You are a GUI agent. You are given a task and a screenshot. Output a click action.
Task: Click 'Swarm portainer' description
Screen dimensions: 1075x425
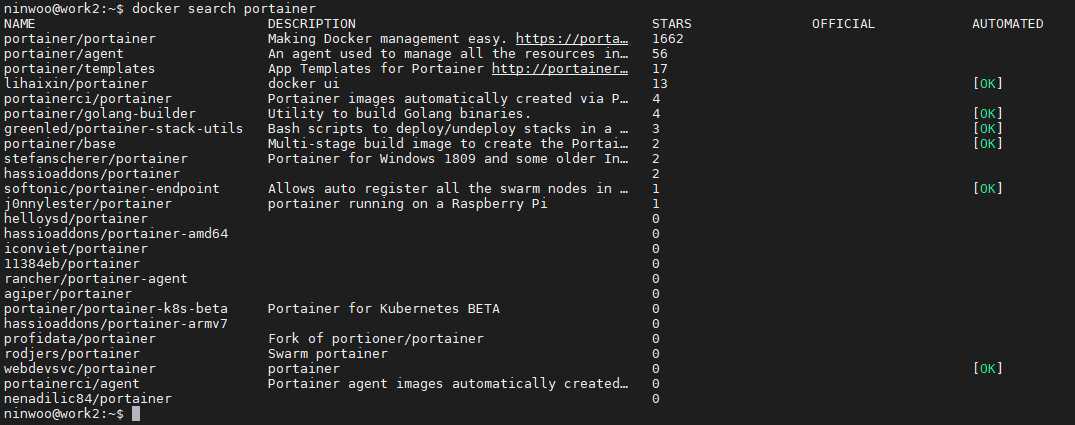pyautogui.click(x=328, y=354)
